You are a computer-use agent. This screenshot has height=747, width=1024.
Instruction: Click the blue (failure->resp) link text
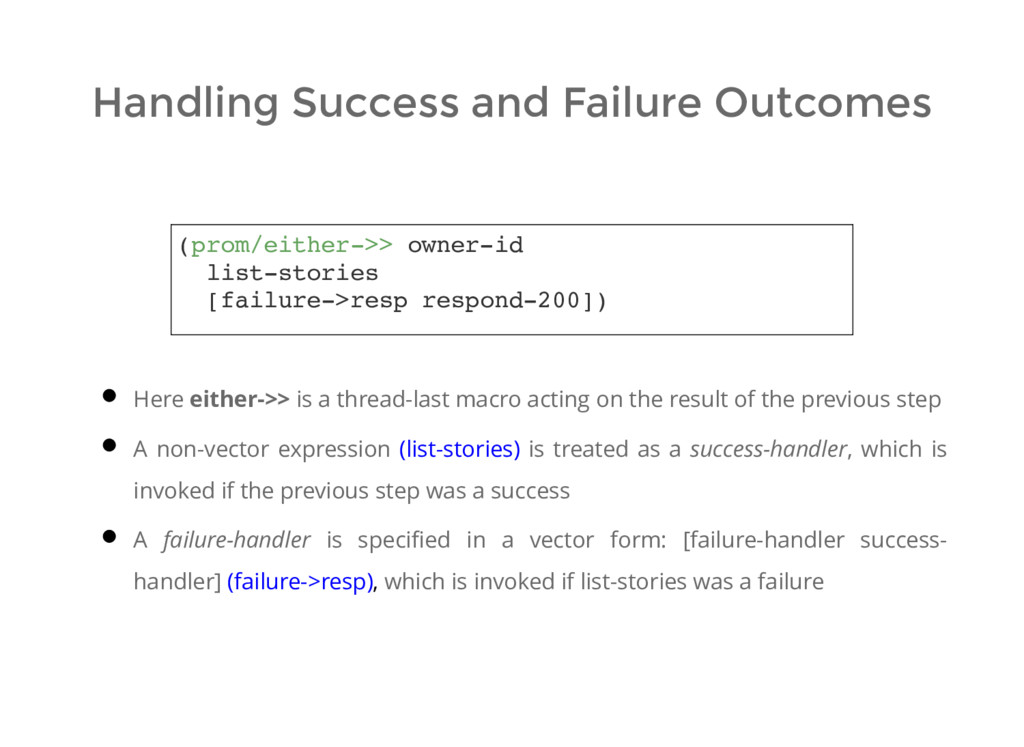point(300,581)
